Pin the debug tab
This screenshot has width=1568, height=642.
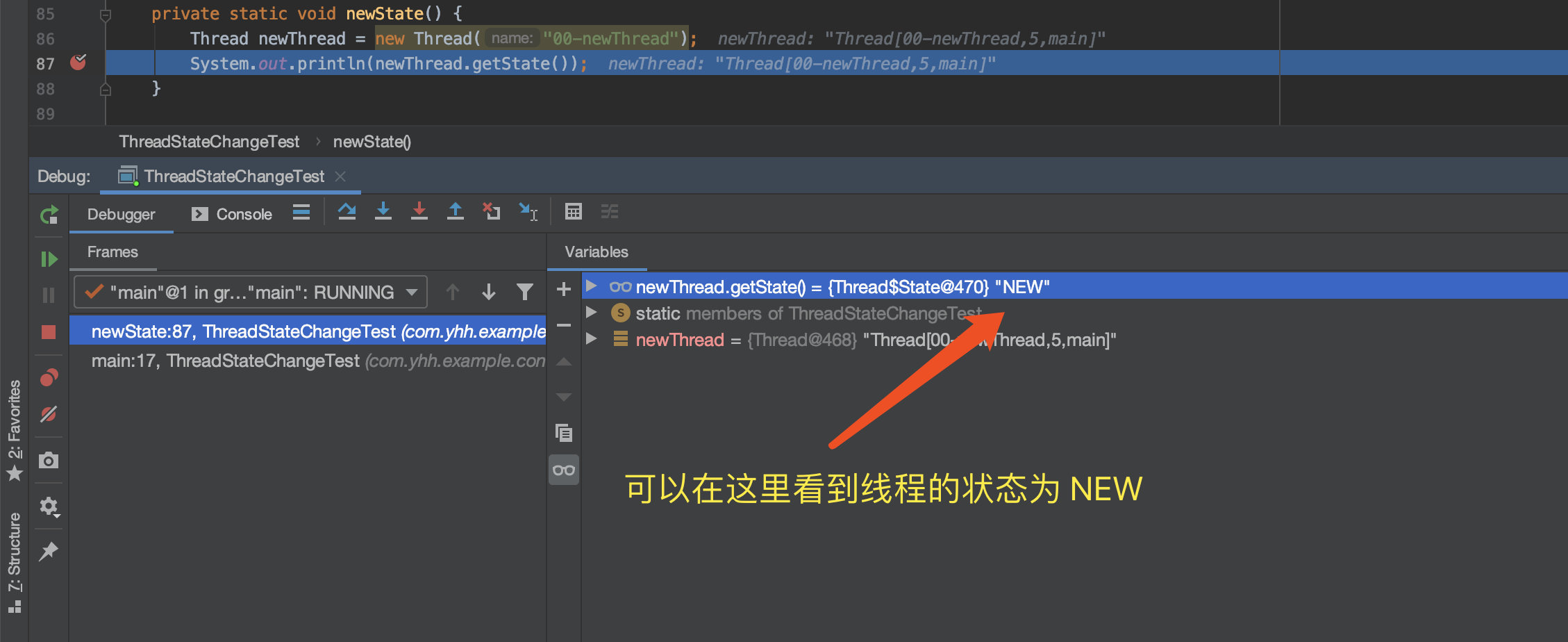click(x=49, y=552)
